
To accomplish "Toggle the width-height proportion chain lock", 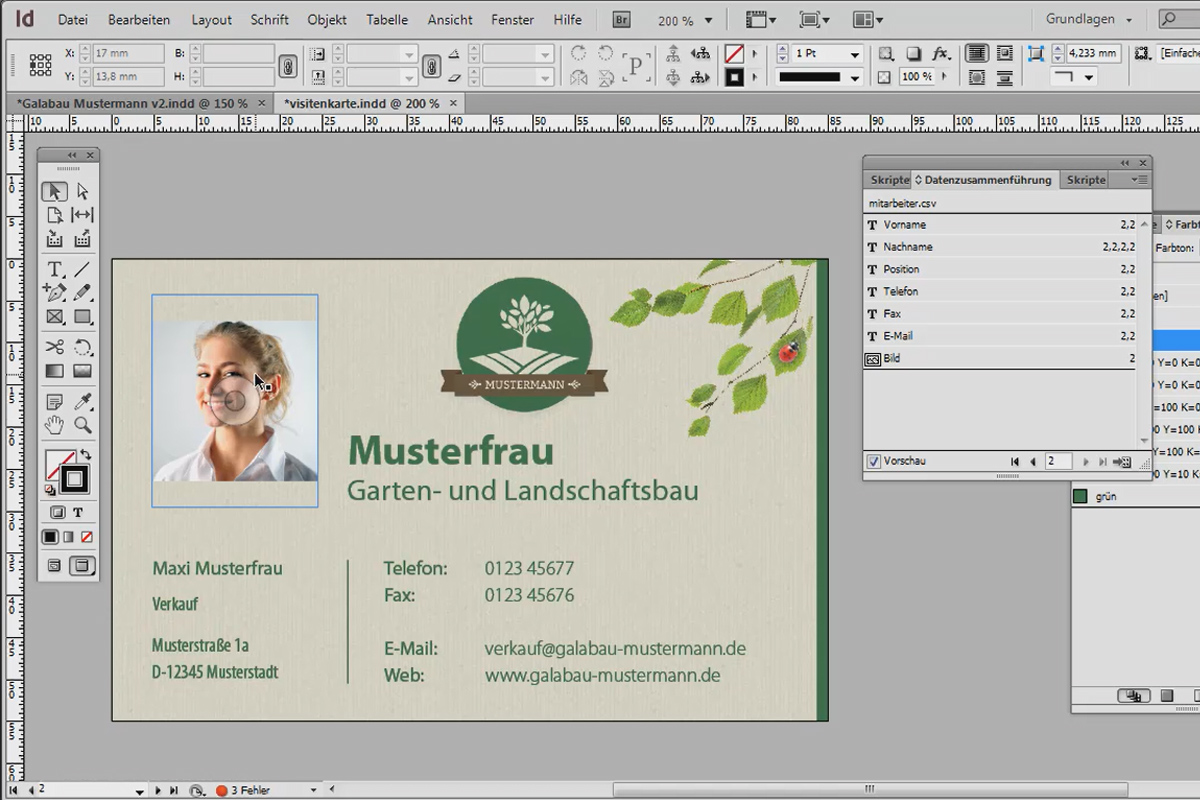I will click(x=288, y=65).
